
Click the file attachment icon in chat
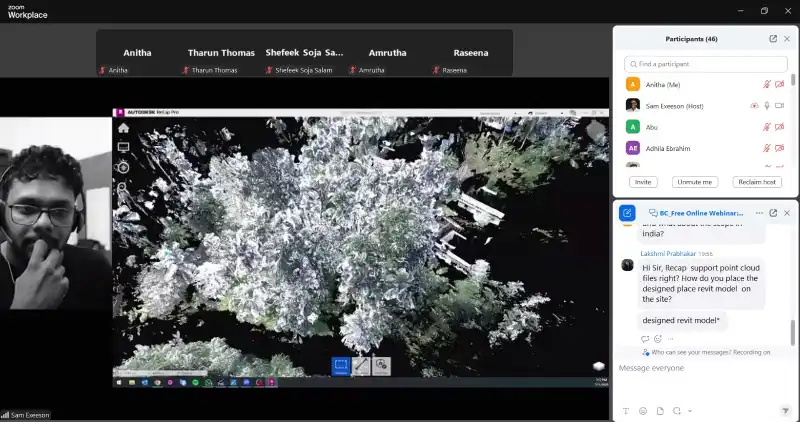660,411
